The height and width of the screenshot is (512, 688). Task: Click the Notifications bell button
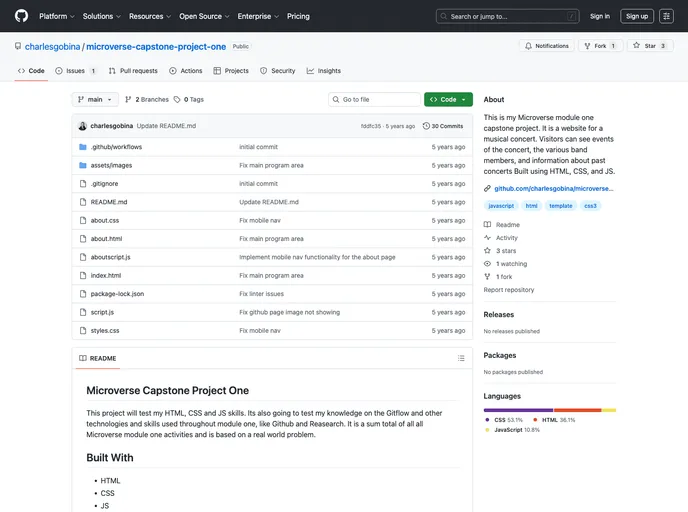[546, 46]
